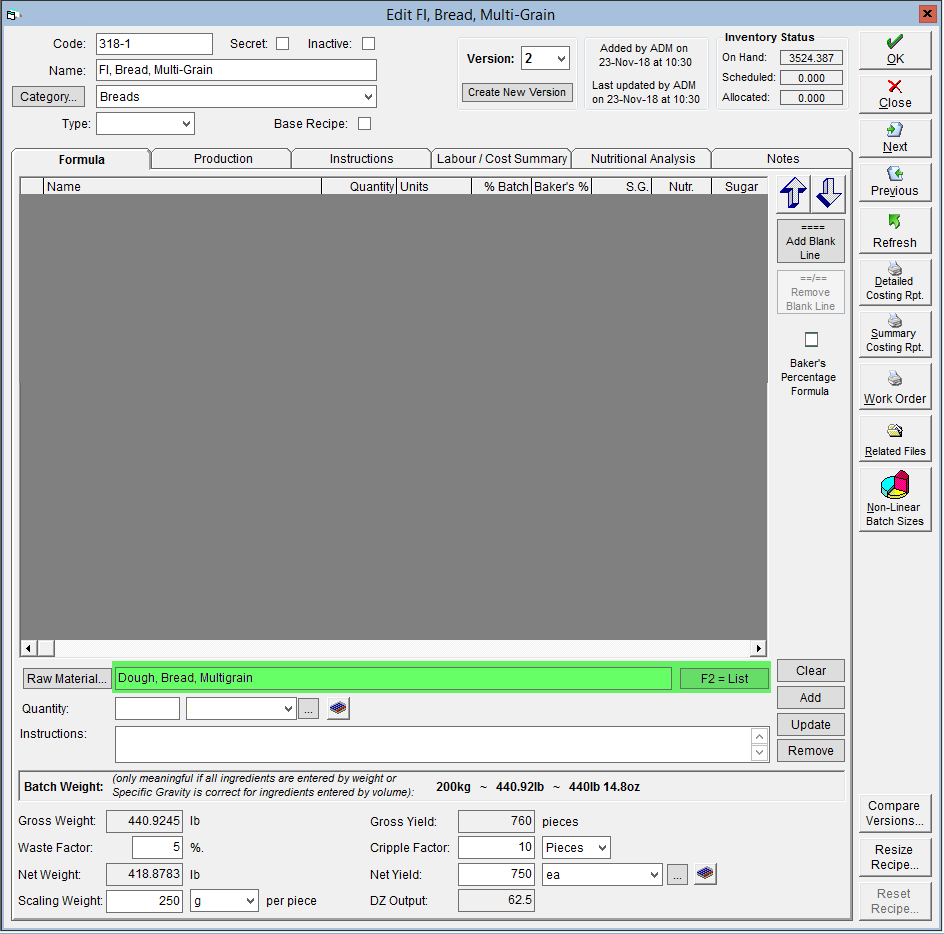Open Non-Linear Batch Sizes

click(895, 499)
